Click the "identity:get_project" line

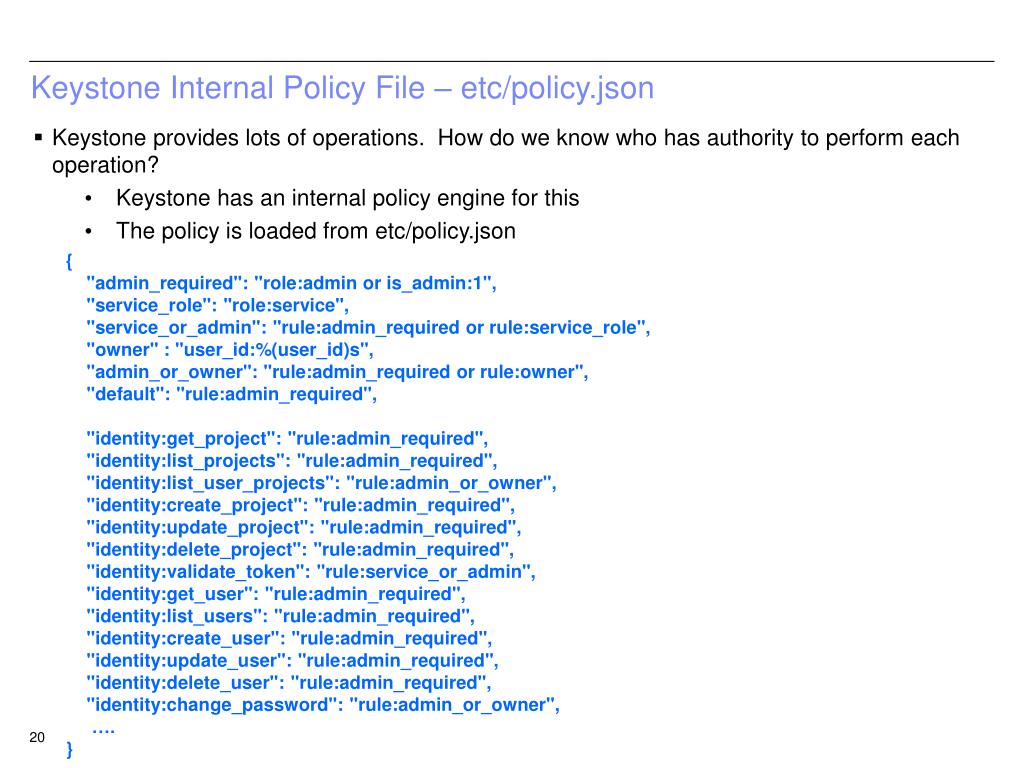pyautogui.click(x=287, y=439)
